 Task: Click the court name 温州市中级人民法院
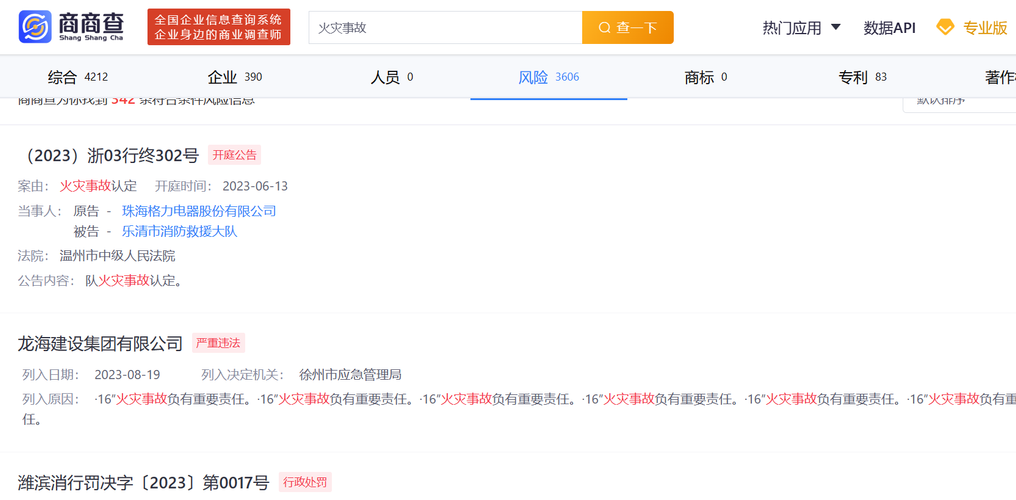(x=117, y=256)
